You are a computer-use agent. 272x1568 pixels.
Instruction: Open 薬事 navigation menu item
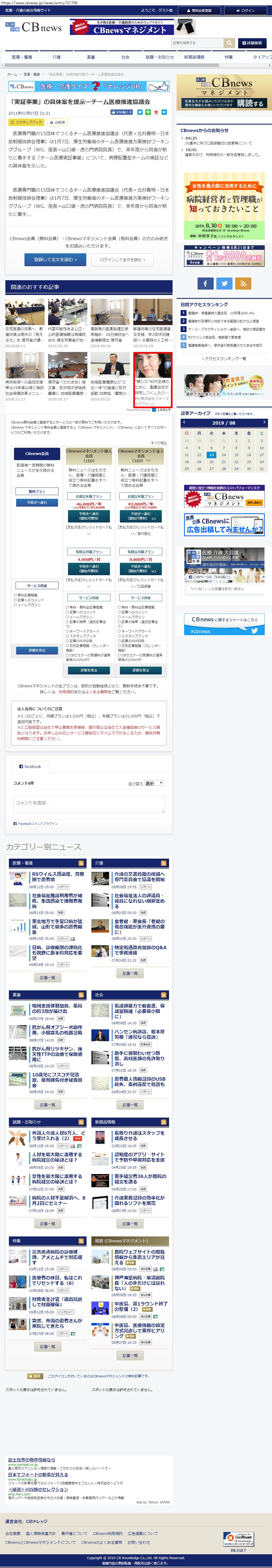click(91, 57)
